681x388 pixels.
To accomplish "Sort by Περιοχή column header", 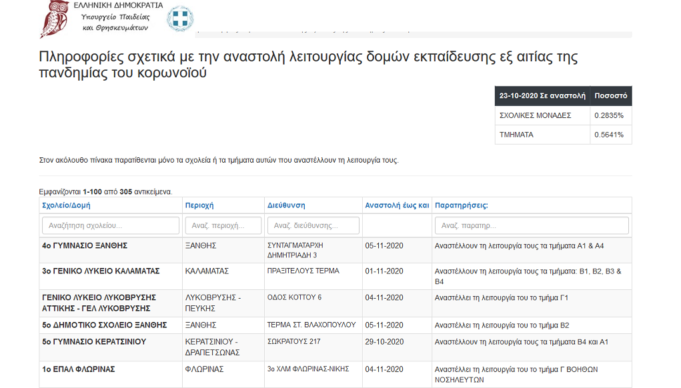I will click(199, 205).
